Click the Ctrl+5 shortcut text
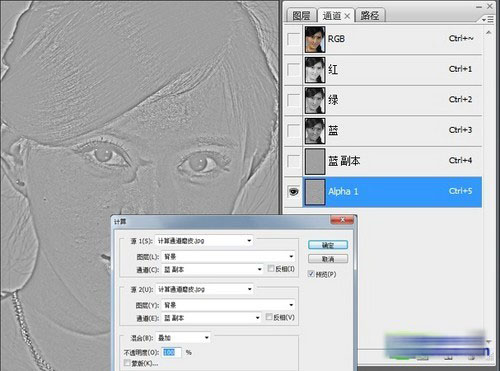 coord(460,191)
